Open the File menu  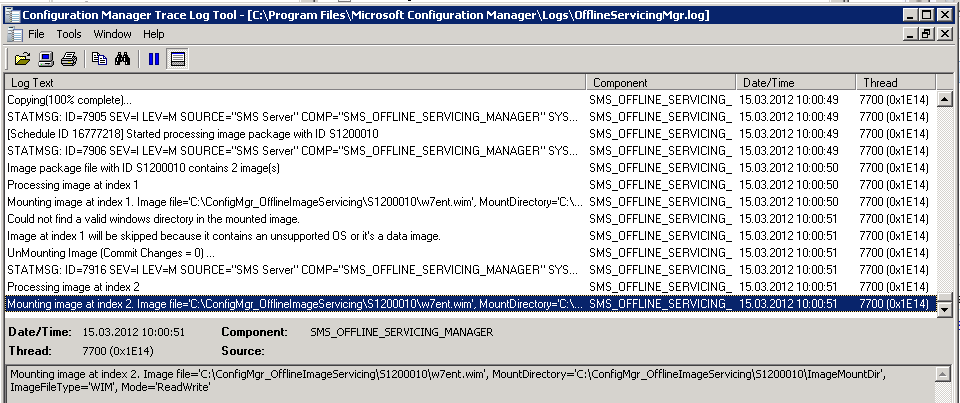(x=36, y=34)
